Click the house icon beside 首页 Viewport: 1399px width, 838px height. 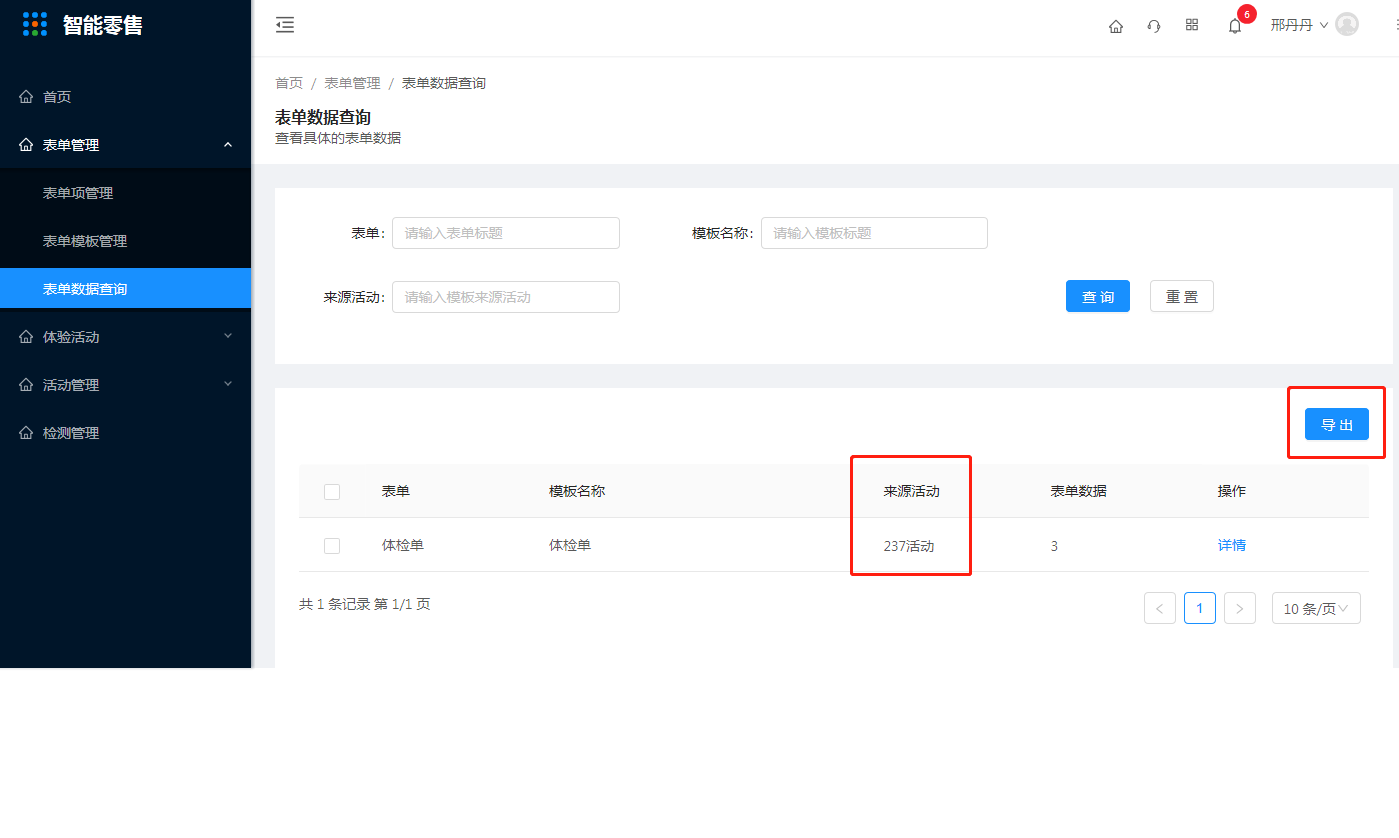point(26,97)
